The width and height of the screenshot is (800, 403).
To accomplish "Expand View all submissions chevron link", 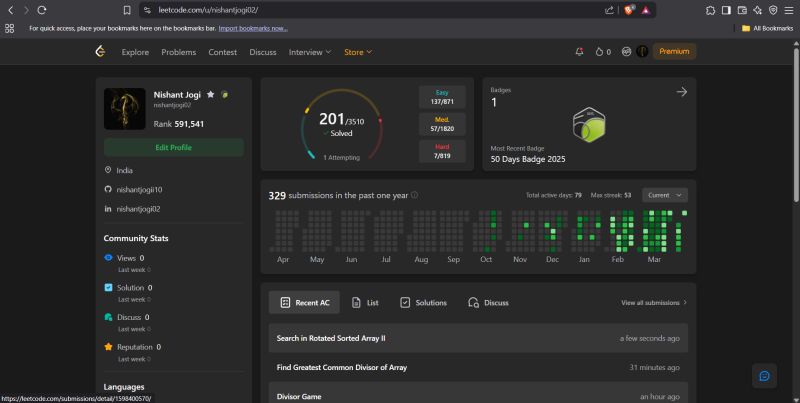I will [x=654, y=303].
